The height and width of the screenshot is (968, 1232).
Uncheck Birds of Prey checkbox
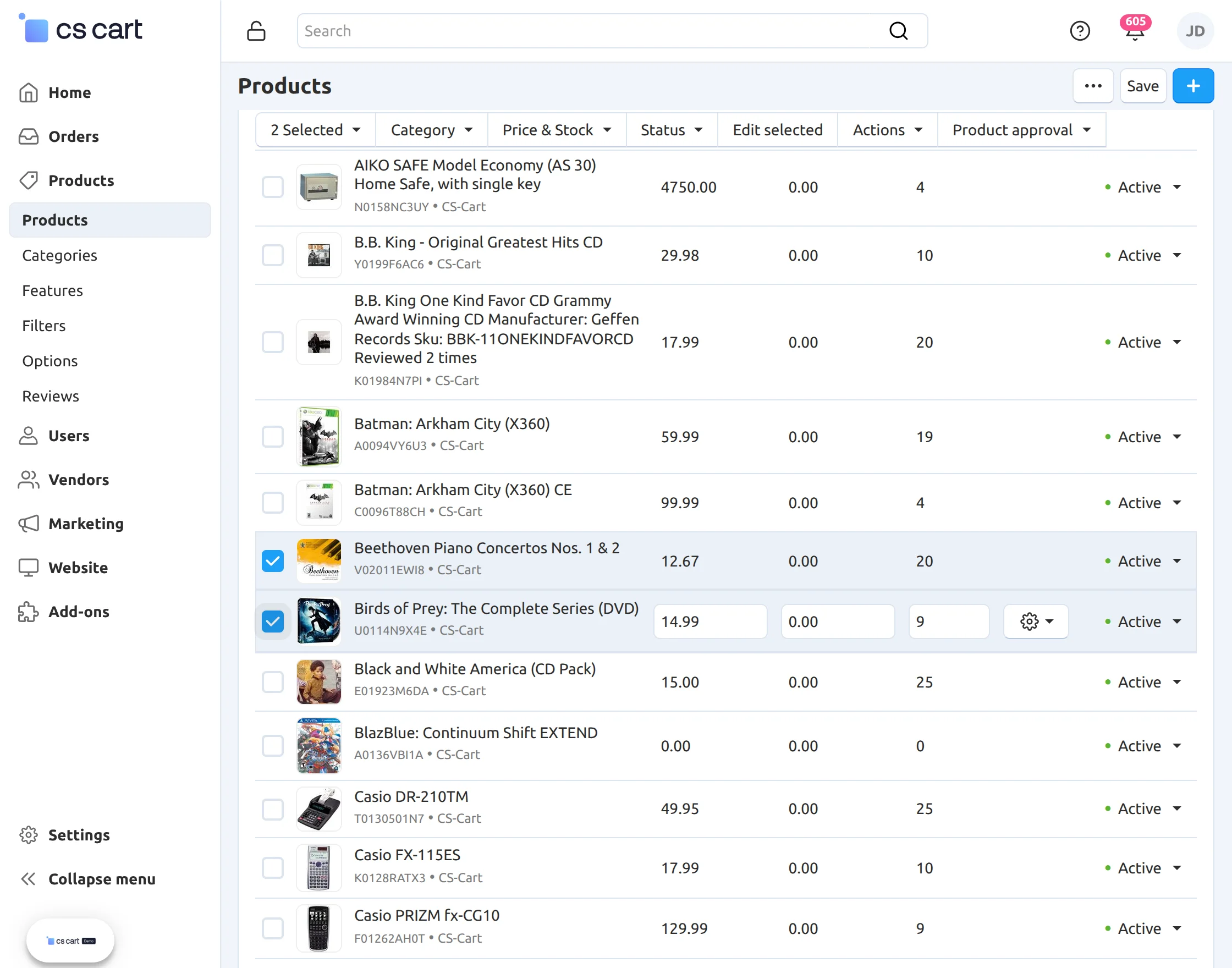point(273,621)
